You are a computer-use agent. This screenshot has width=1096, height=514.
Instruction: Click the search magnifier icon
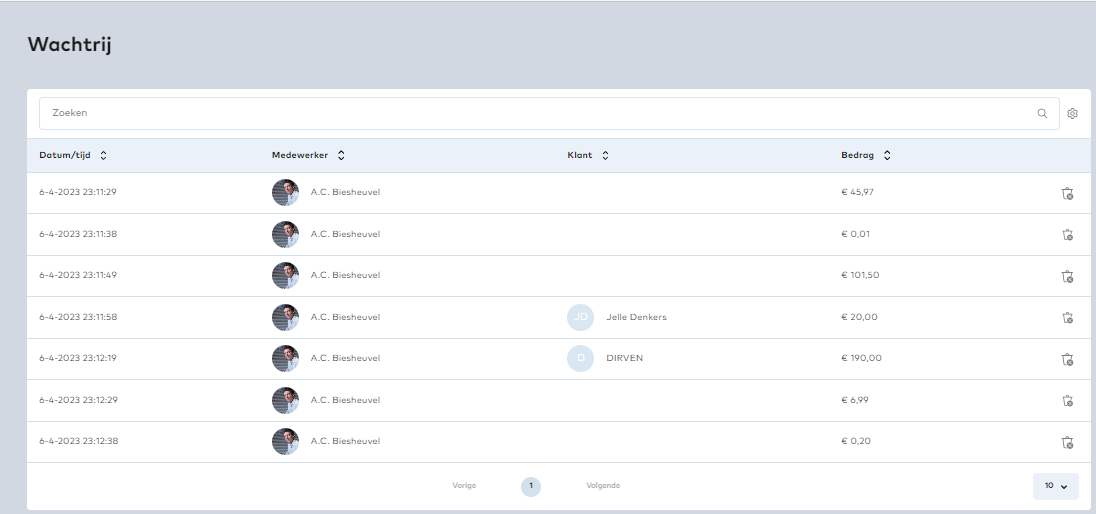click(1042, 114)
